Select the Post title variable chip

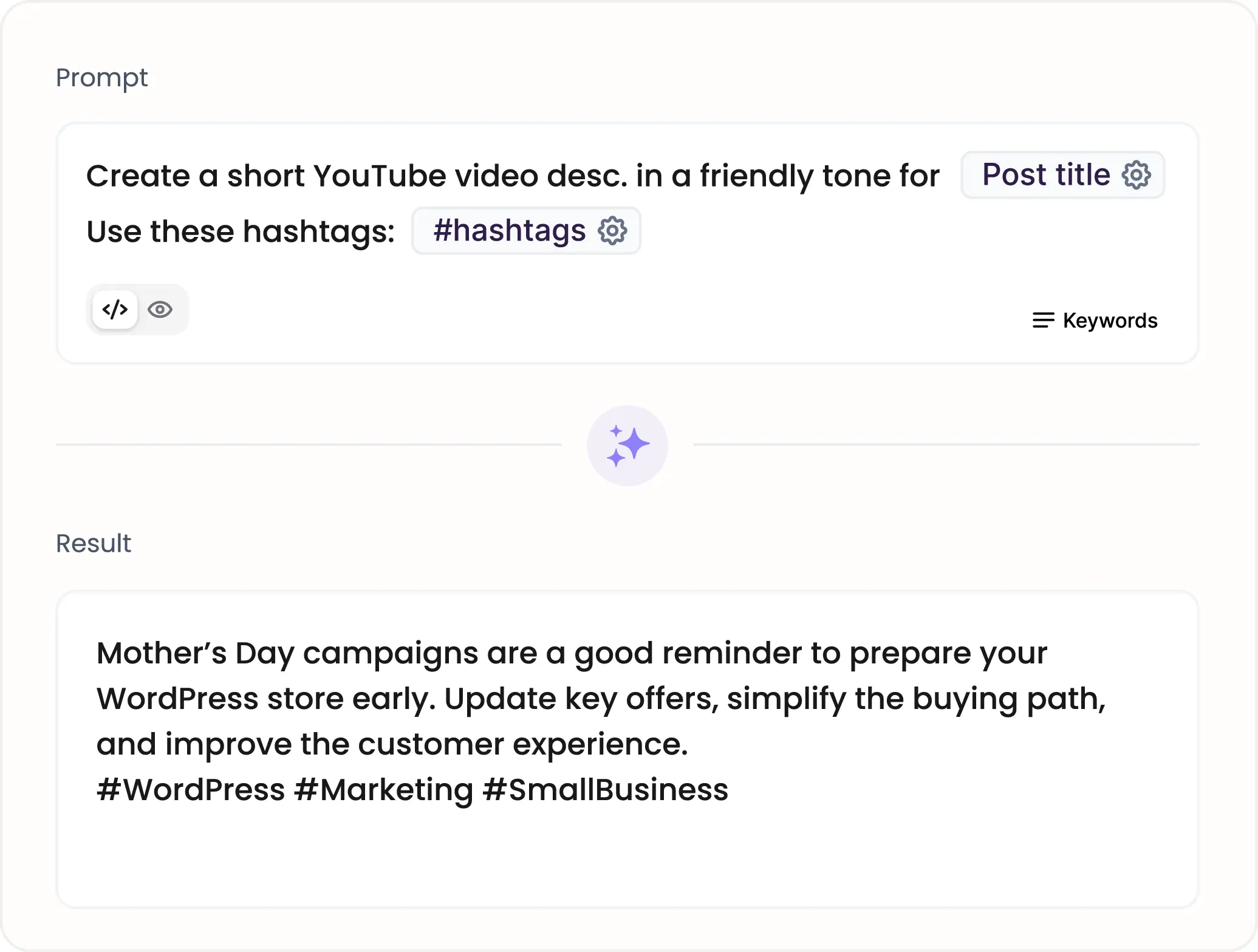[1062, 175]
